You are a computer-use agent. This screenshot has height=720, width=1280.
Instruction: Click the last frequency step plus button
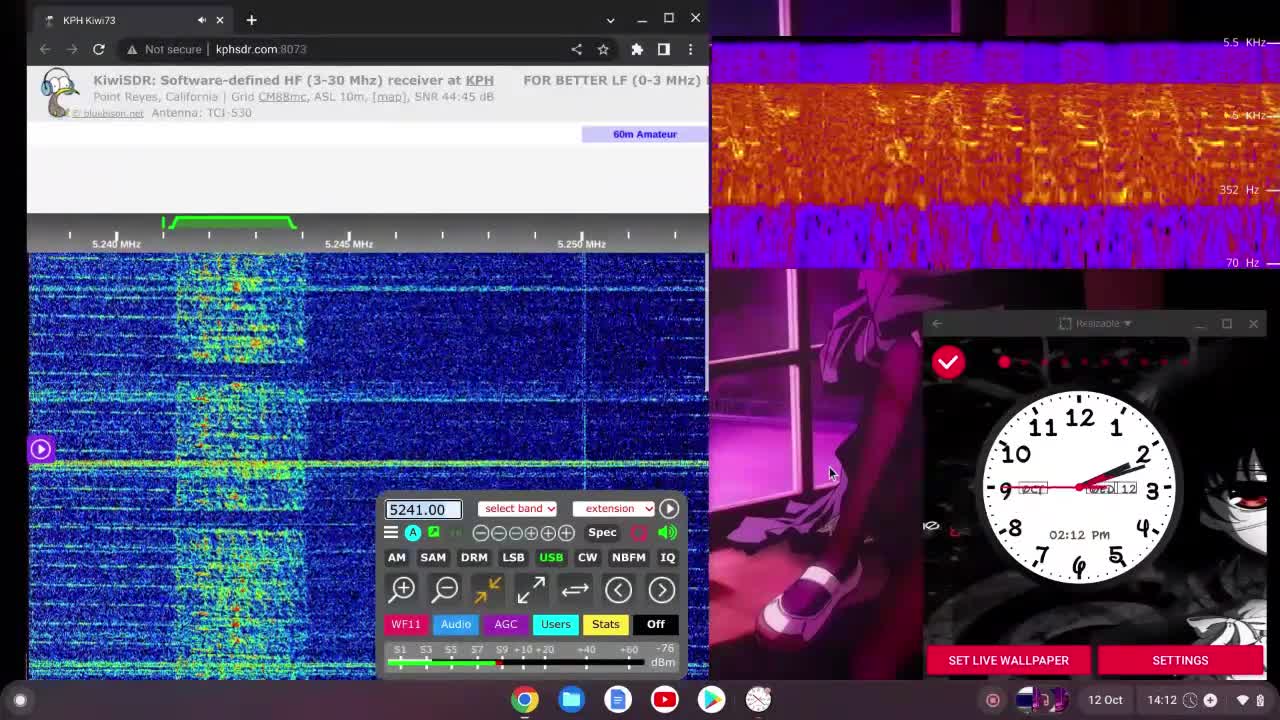click(566, 533)
